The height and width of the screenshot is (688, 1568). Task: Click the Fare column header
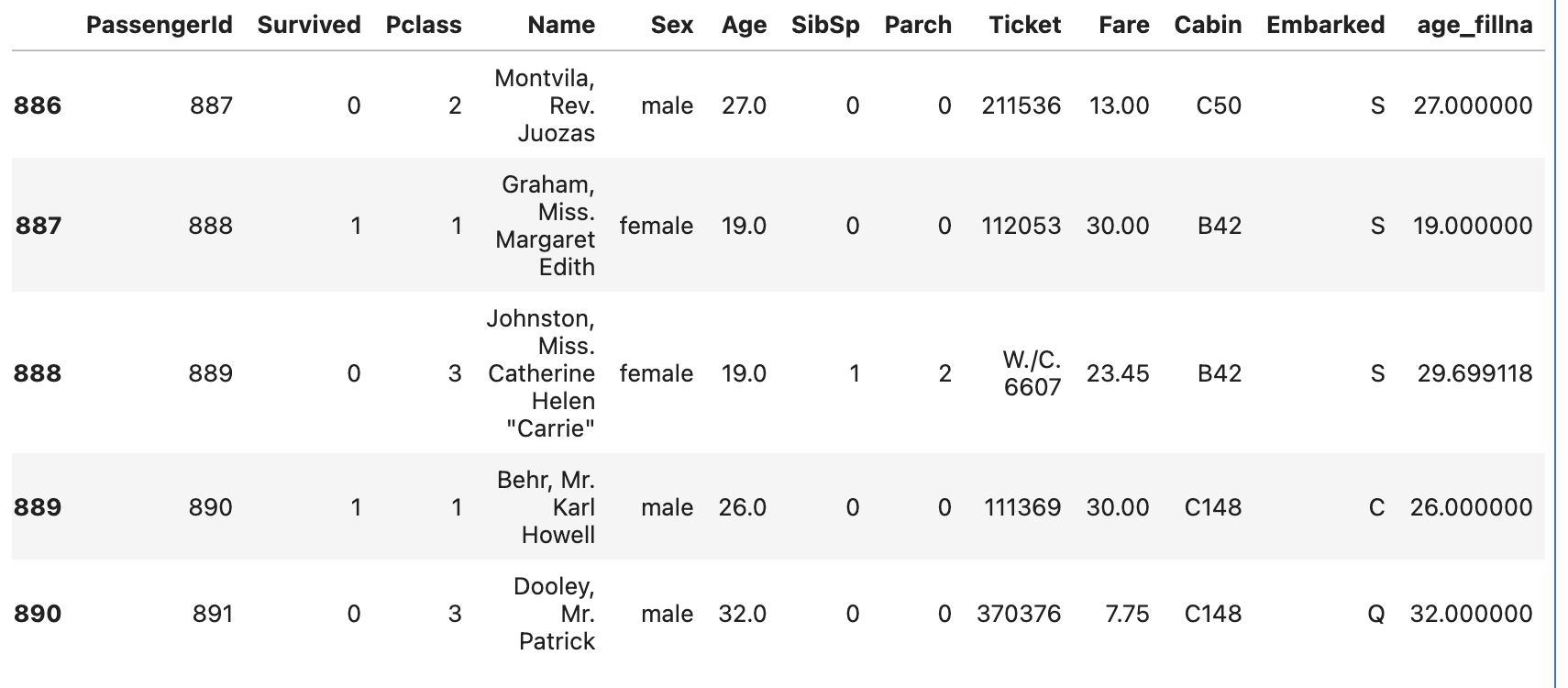[1123, 25]
